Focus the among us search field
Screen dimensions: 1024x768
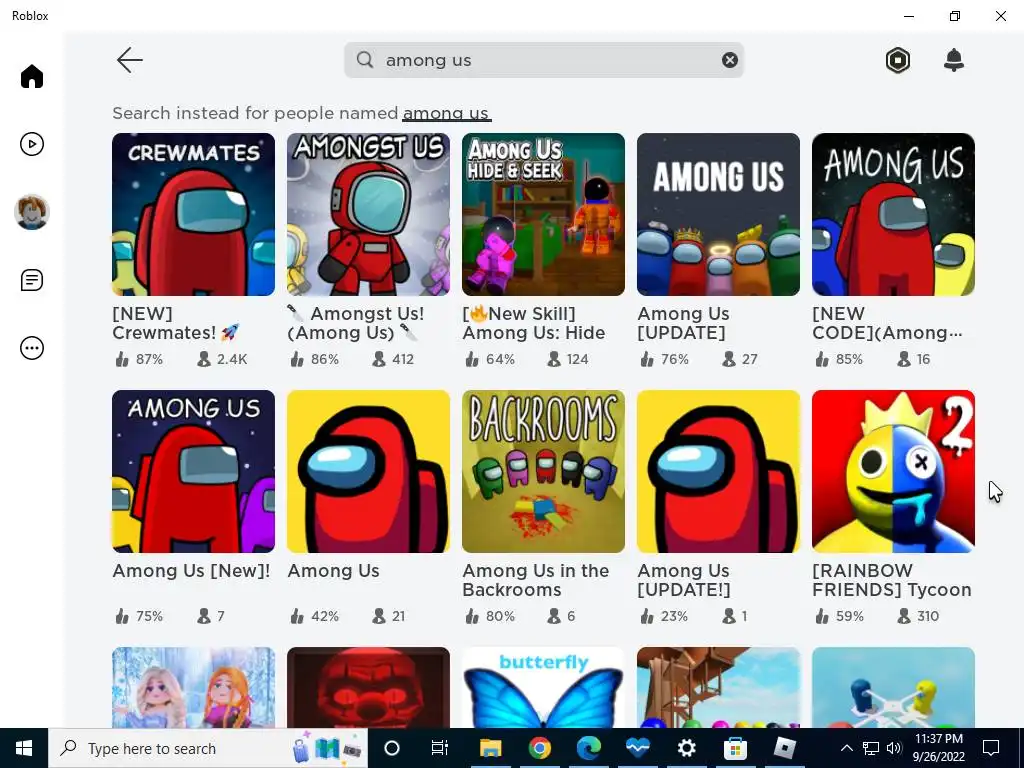[543, 60]
